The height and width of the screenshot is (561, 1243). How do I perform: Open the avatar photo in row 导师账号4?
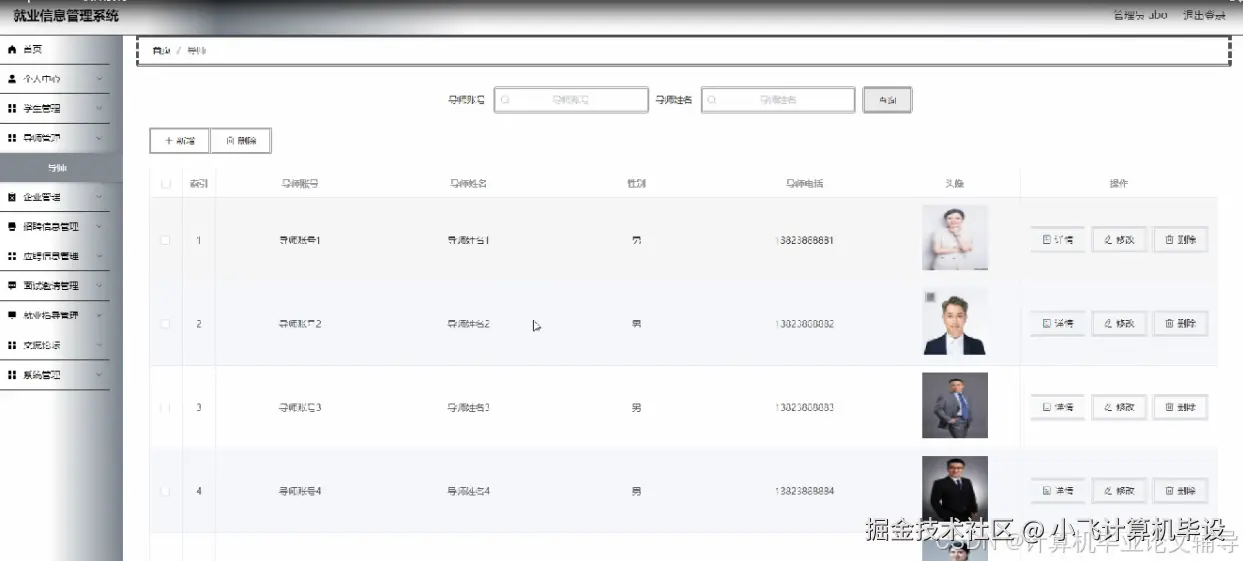pyautogui.click(x=954, y=489)
